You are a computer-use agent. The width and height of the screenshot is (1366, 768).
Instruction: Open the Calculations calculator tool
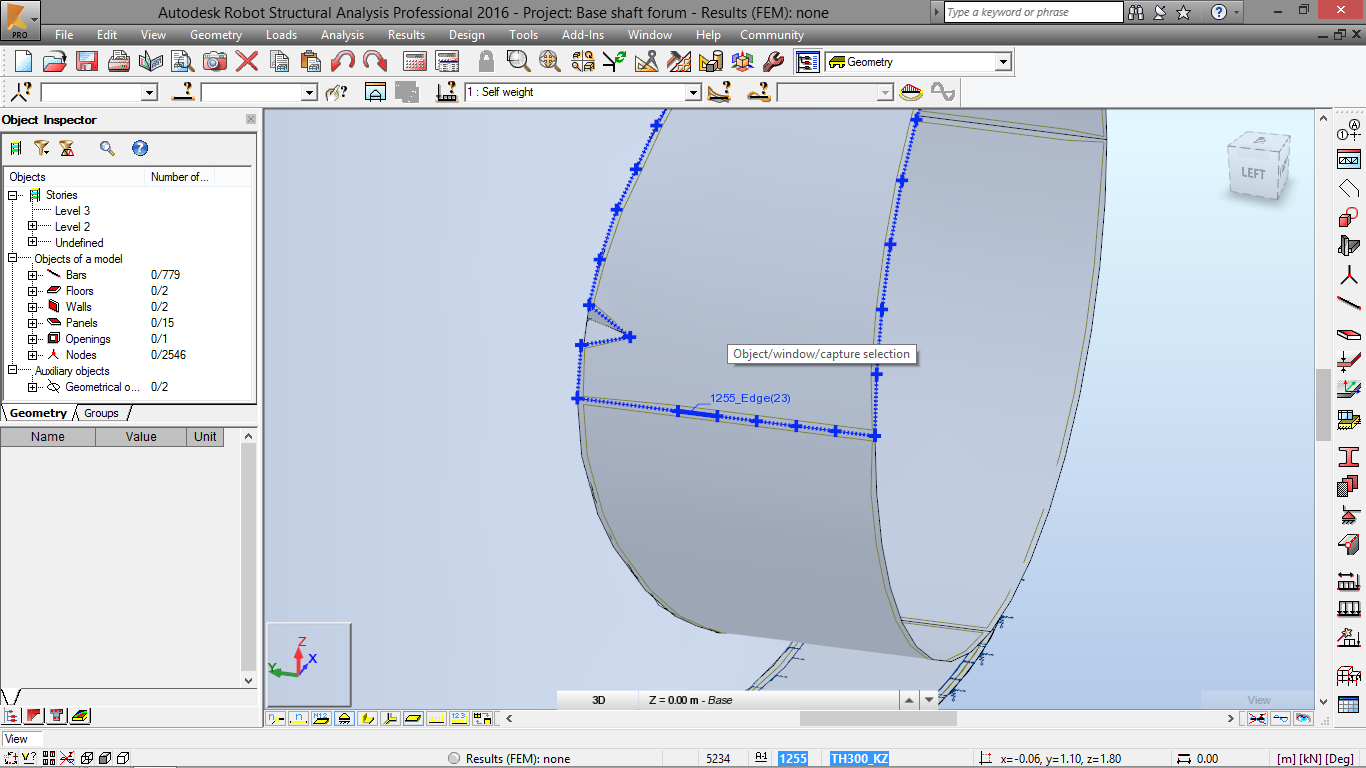[x=415, y=61]
